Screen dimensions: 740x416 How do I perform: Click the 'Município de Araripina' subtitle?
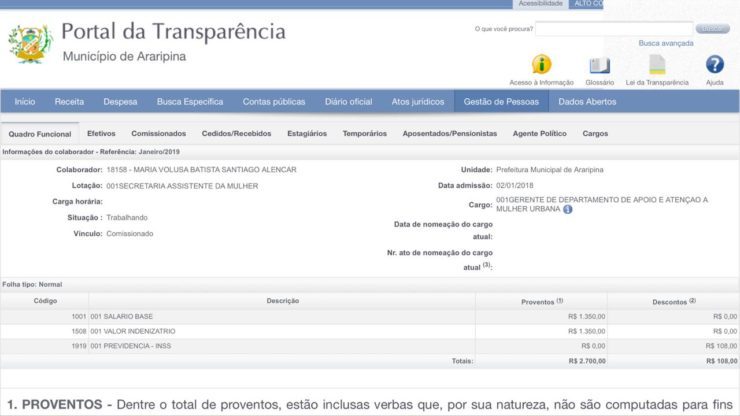pyautogui.click(x=125, y=57)
